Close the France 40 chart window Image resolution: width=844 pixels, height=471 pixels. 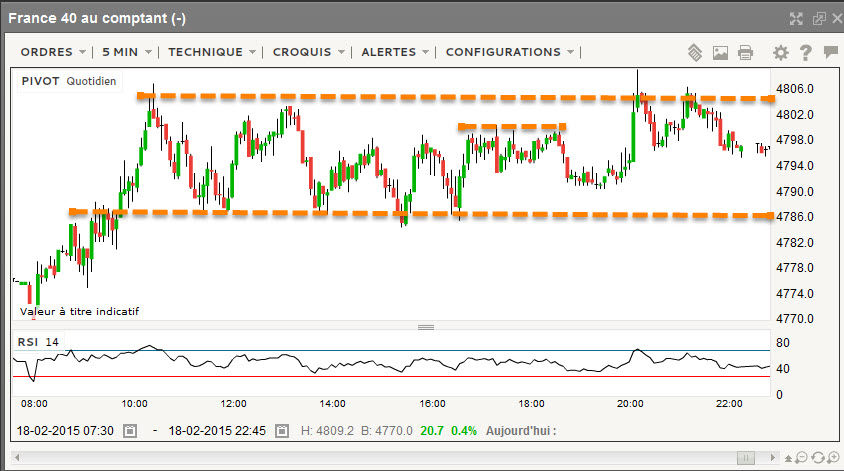click(x=837, y=19)
